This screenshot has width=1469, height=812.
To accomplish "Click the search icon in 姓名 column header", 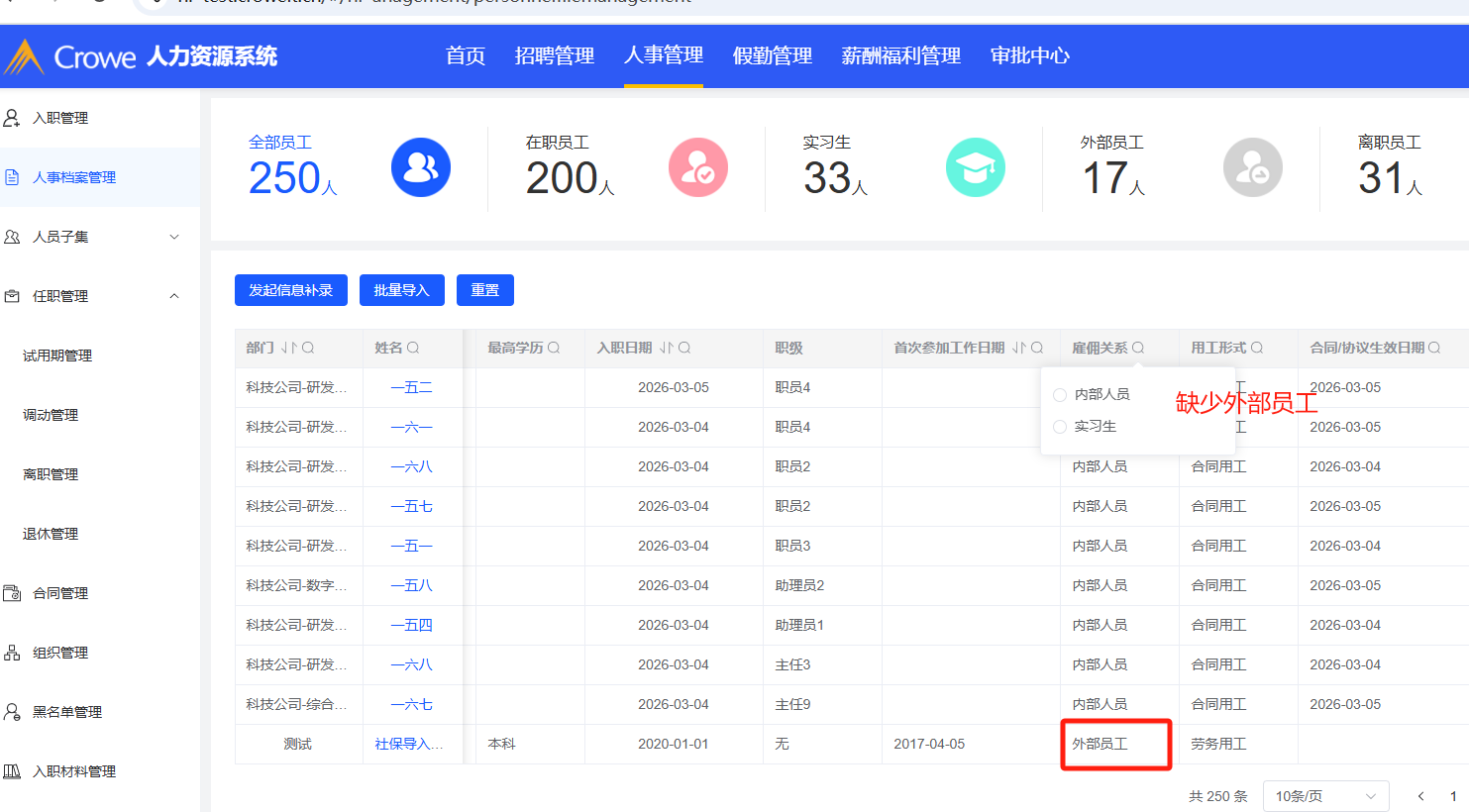I will pyautogui.click(x=413, y=348).
